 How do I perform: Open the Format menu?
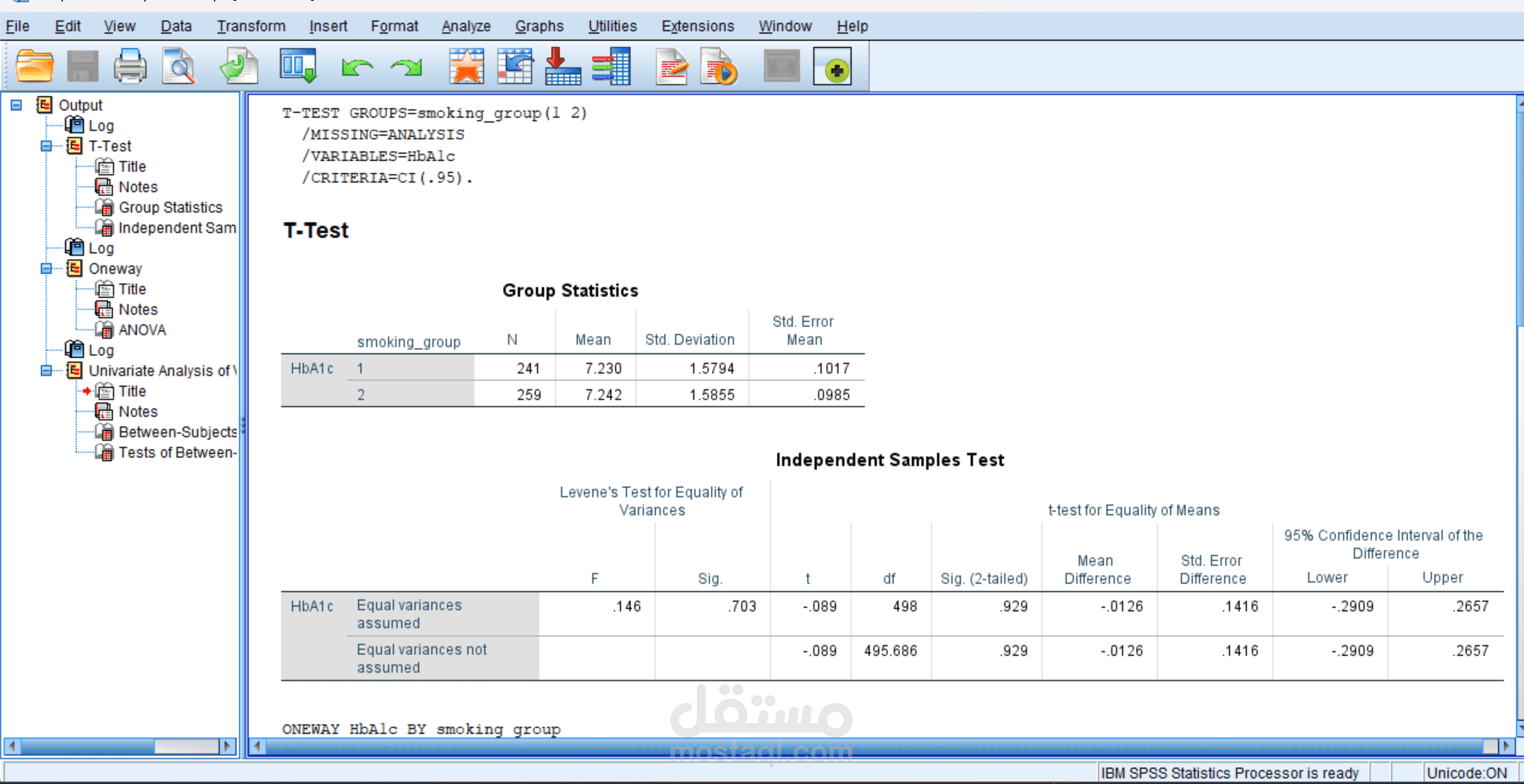pos(394,26)
